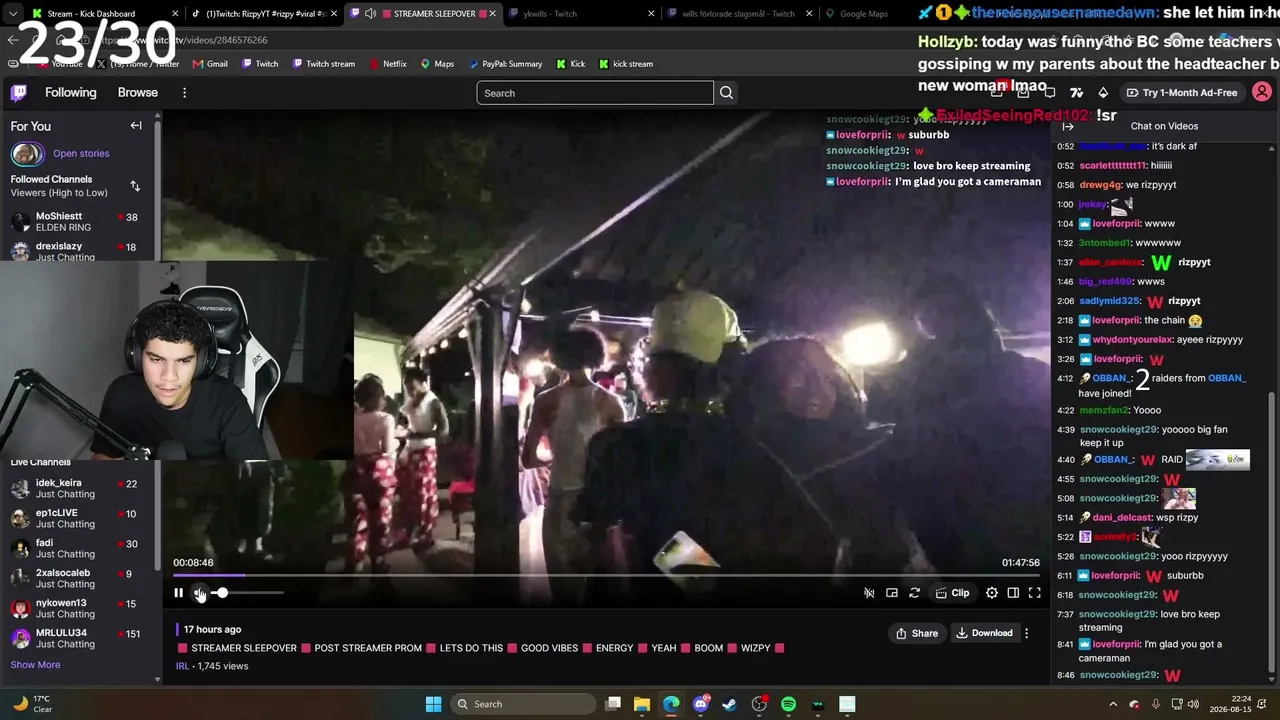Open the Netflix bookmark
Image resolution: width=1280 pixels, height=720 pixels.
(x=388, y=64)
